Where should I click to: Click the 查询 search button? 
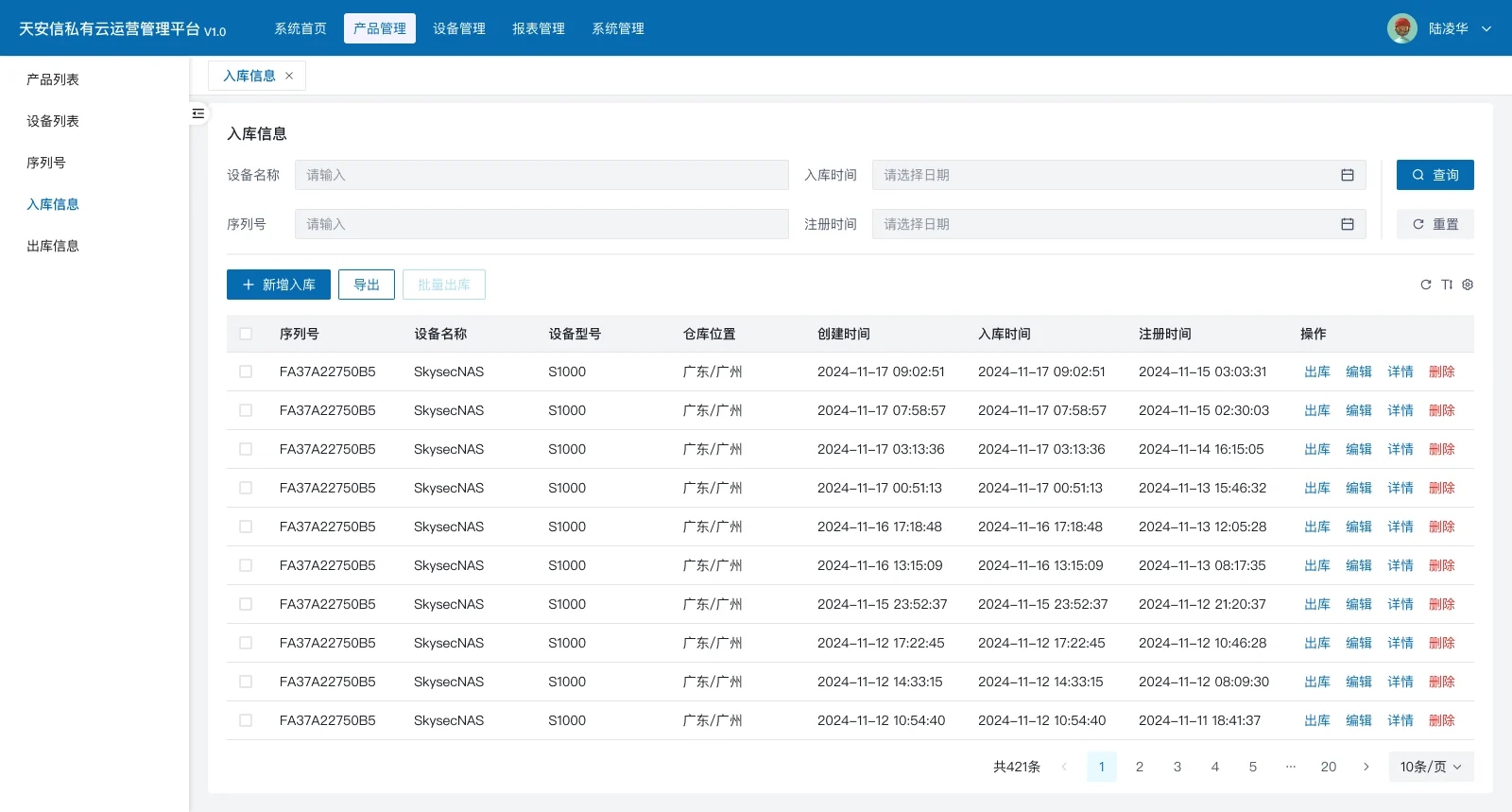(x=1435, y=175)
